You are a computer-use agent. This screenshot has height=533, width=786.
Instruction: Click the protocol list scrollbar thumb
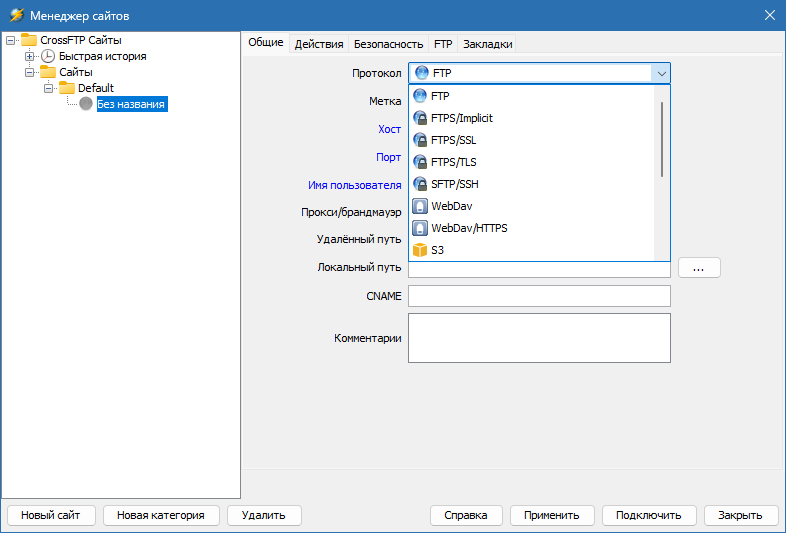click(662, 139)
